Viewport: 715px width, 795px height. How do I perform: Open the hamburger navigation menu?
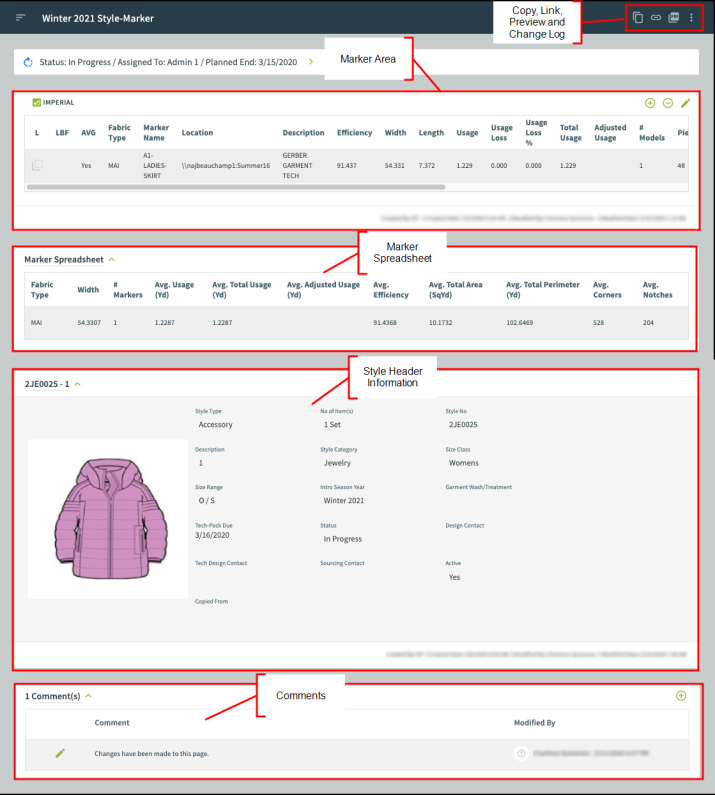point(21,18)
